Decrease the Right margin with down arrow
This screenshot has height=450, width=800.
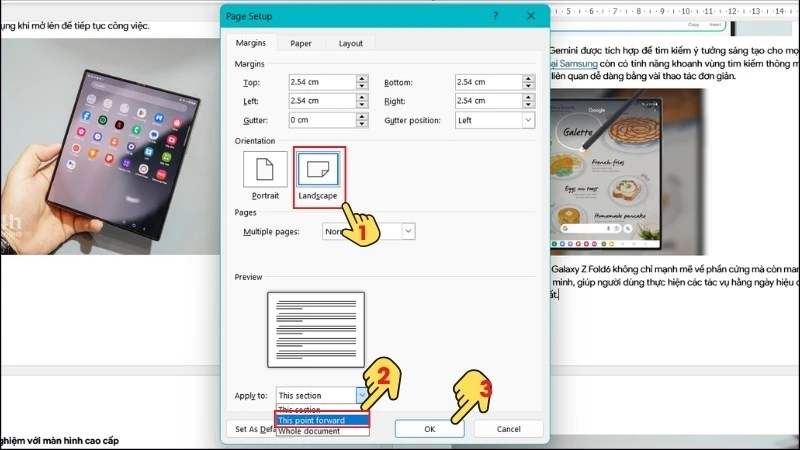pos(529,105)
